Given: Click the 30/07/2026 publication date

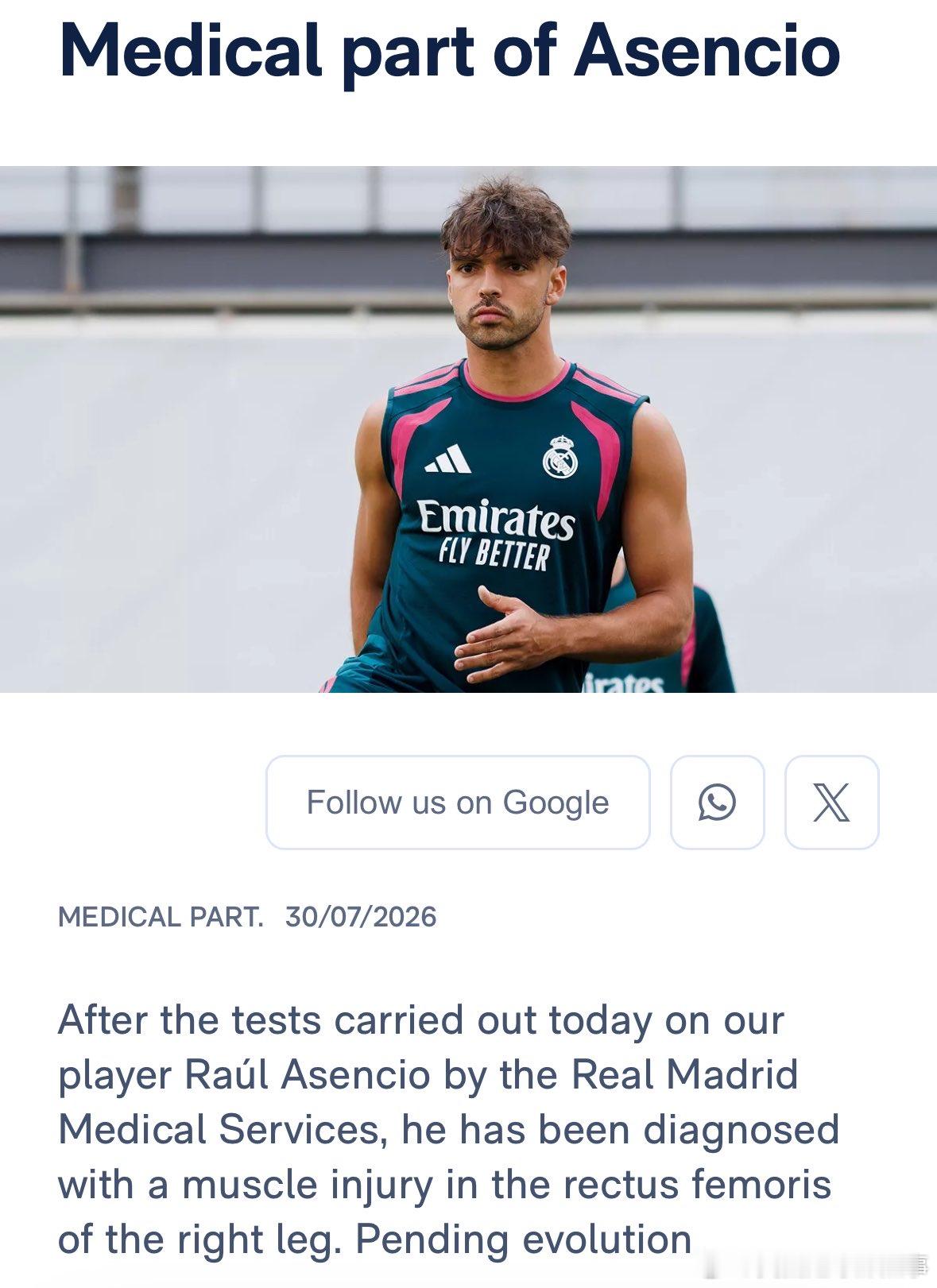Looking at the screenshot, I should [x=361, y=917].
